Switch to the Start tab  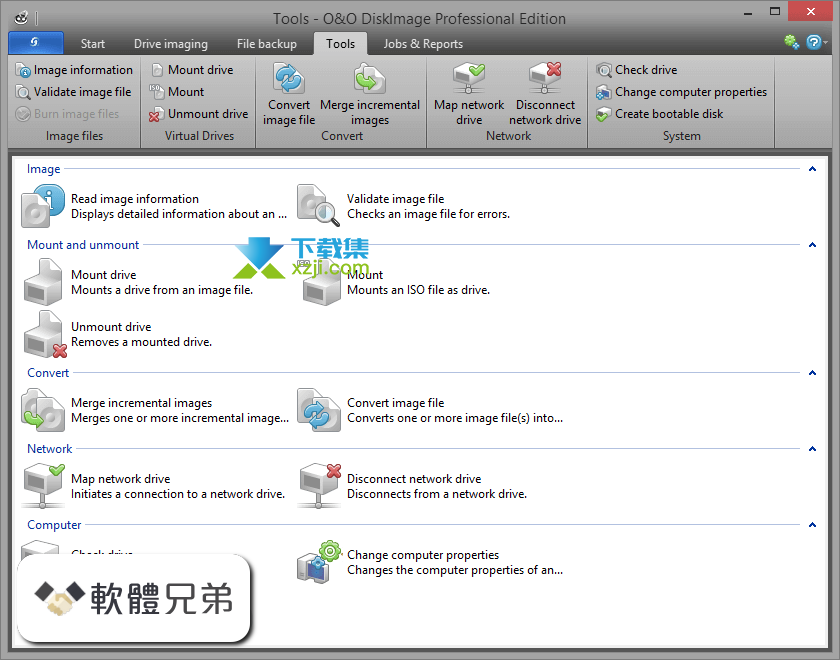(93, 44)
